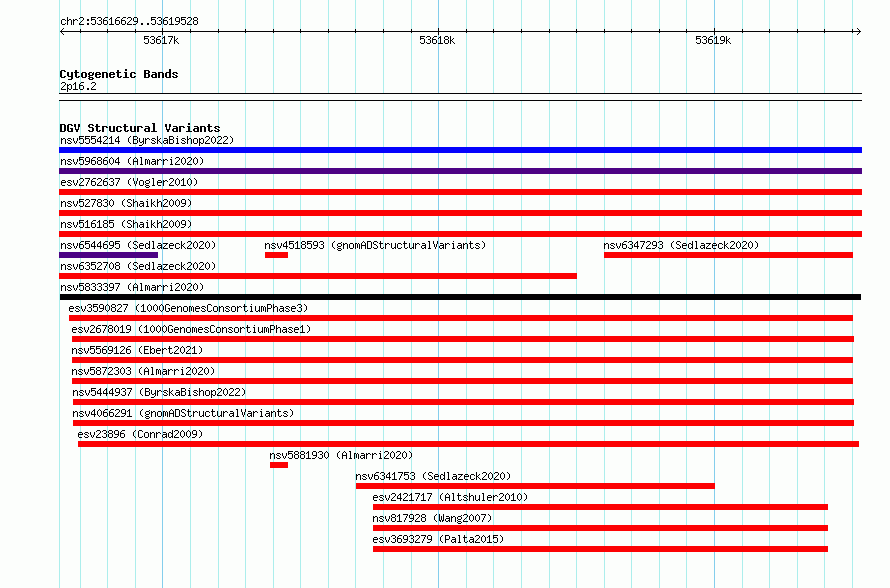Open esv3590827 (1000GenomesConsortiumPhase3) variant

[188, 308]
